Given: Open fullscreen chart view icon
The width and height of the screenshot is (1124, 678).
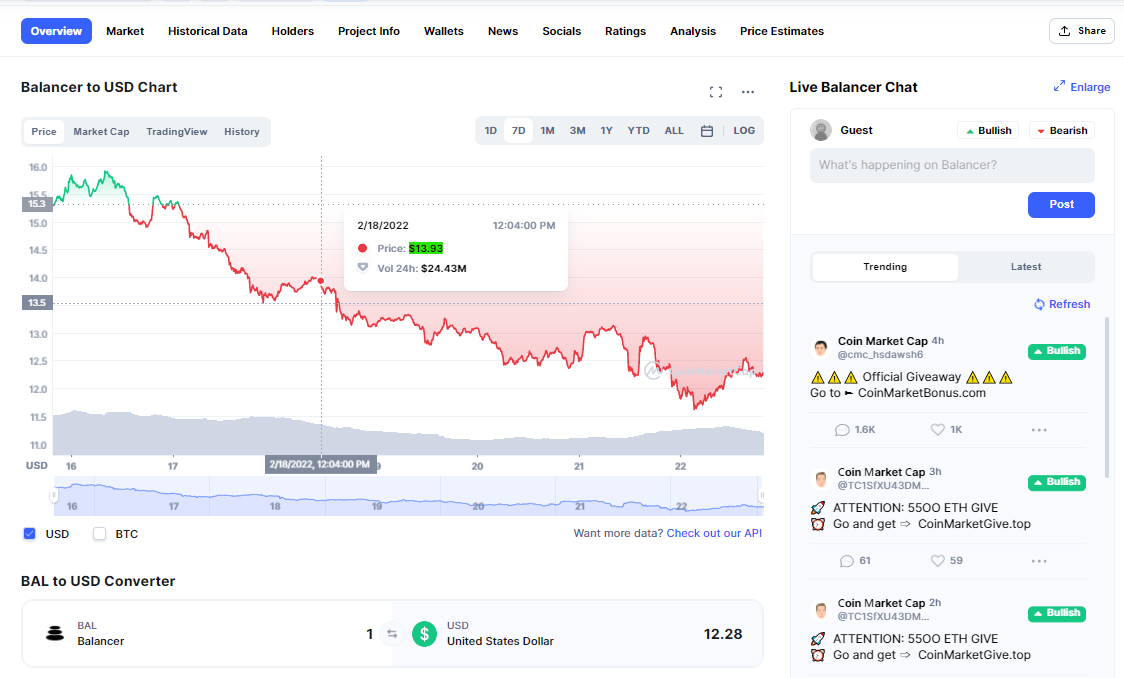Looking at the screenshot, I should click(x=715, y=92).
